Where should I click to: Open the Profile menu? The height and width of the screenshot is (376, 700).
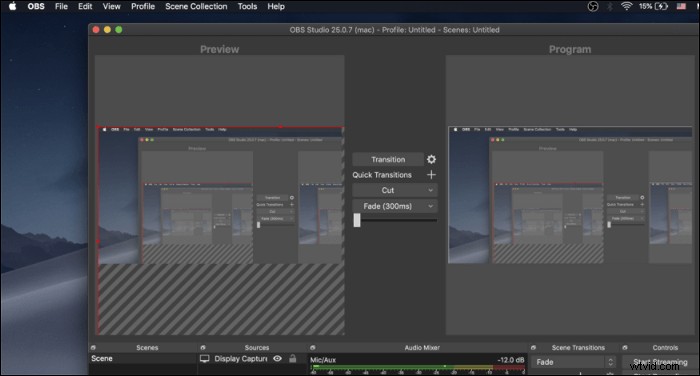pos(143,6)
